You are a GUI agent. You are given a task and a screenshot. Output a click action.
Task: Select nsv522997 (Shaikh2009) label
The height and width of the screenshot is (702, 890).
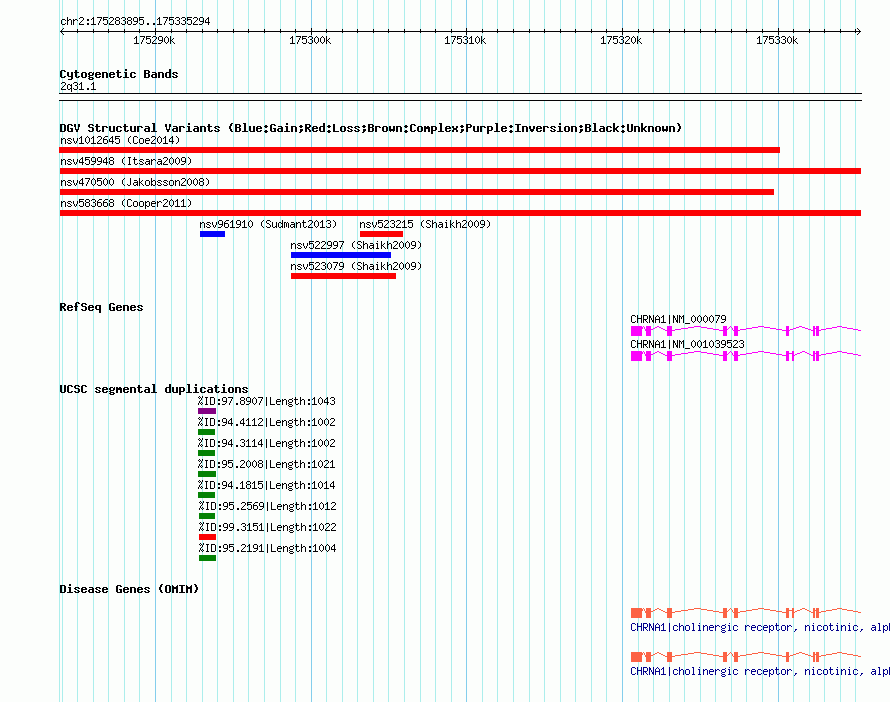click(356, 245)
